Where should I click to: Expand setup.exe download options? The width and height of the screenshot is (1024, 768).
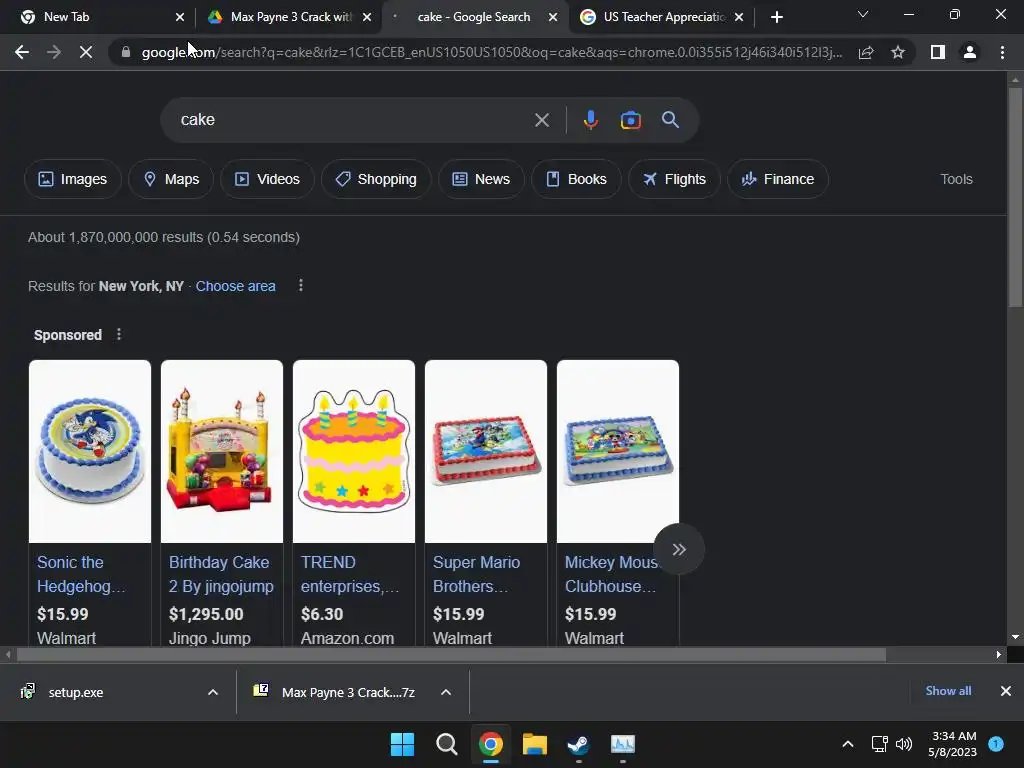click(x=213, y=692)
